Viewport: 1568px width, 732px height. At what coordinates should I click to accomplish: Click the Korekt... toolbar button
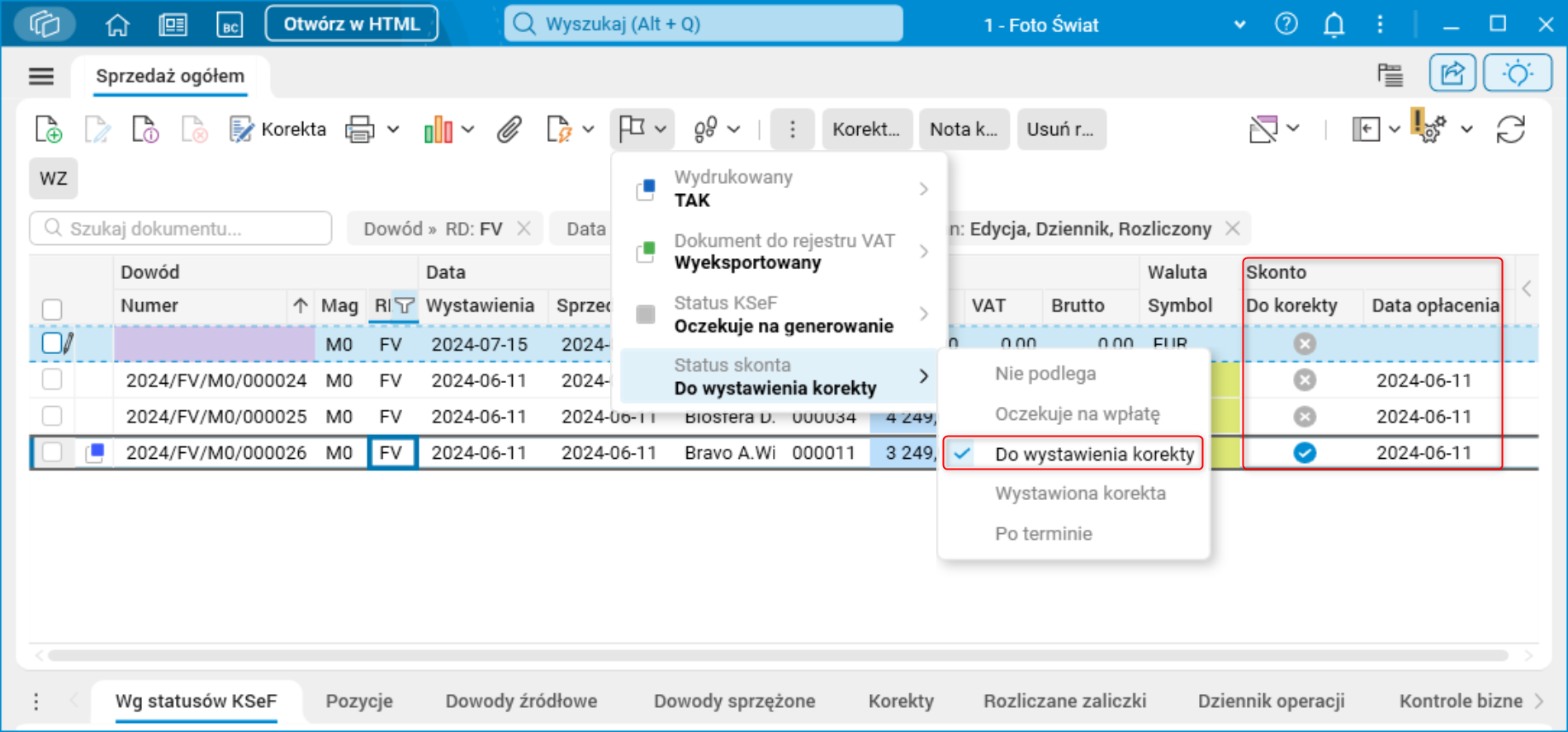point(866,130)
